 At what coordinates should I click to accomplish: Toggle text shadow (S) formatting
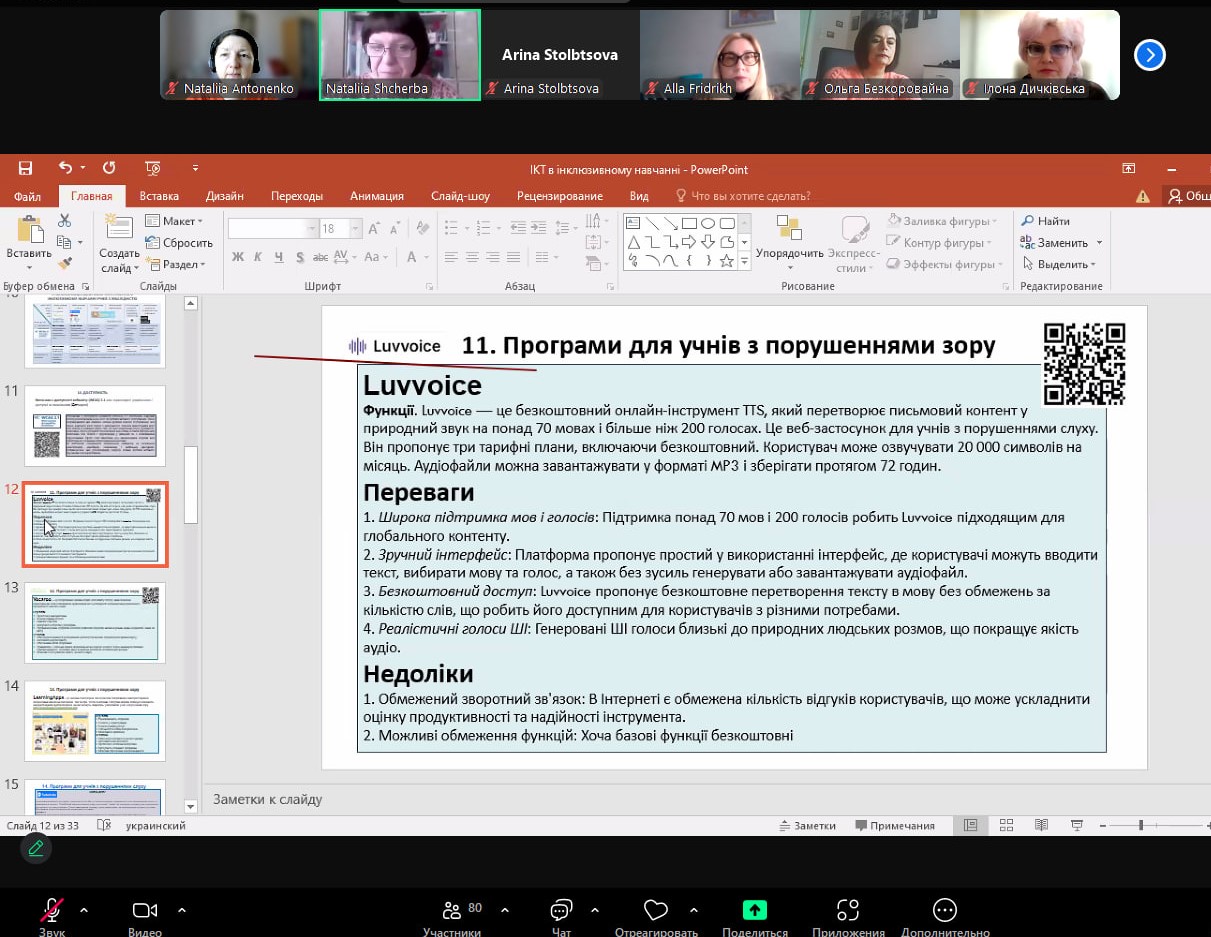301,257
